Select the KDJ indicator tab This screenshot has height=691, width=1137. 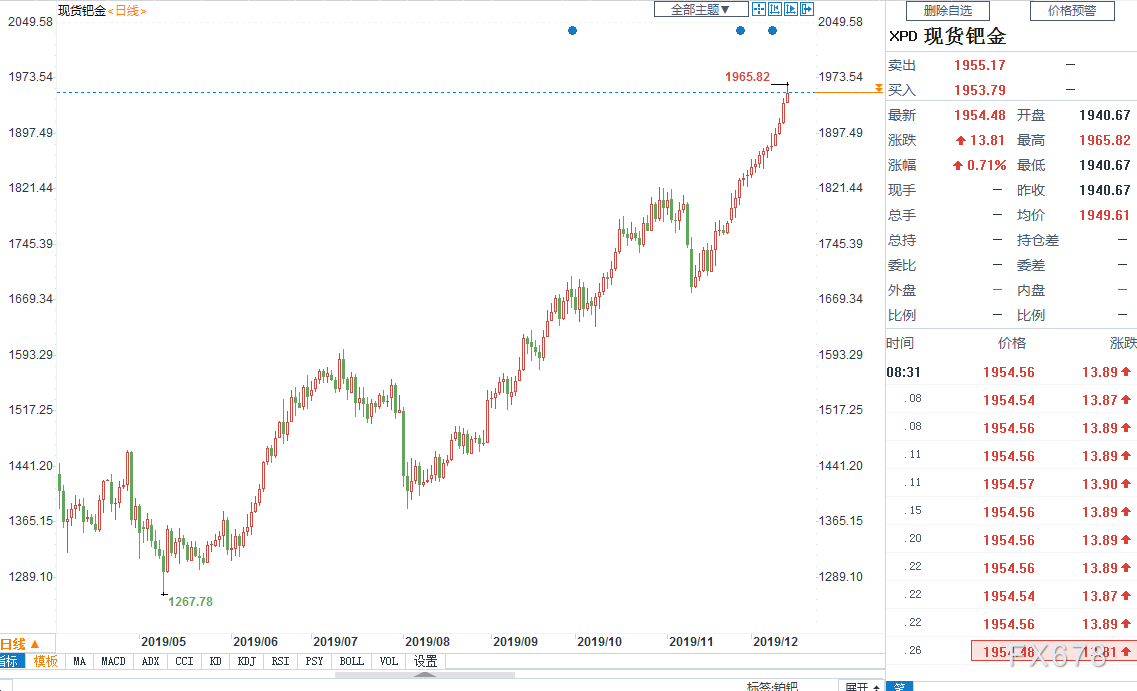coord(247,661)
